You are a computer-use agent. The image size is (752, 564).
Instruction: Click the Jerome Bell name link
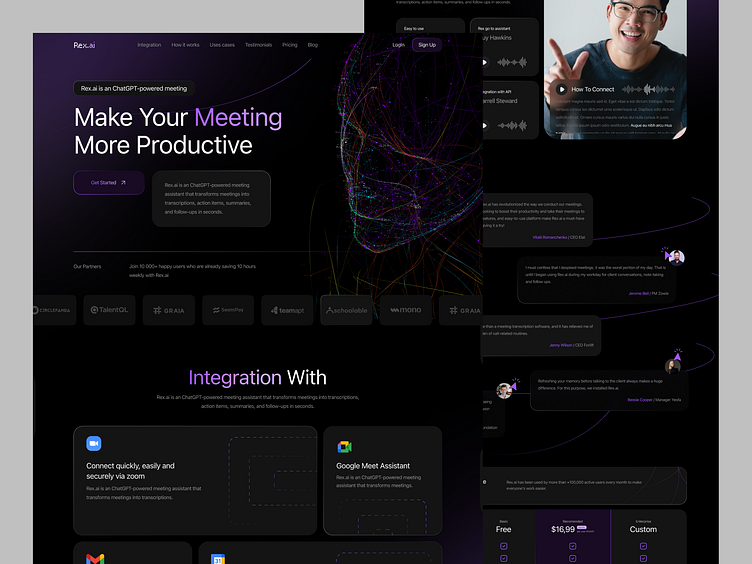click(x=638, y=294)
